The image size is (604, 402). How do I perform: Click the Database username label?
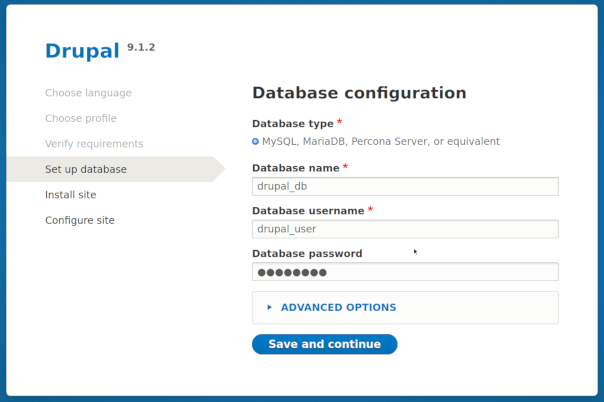point(308,211)
